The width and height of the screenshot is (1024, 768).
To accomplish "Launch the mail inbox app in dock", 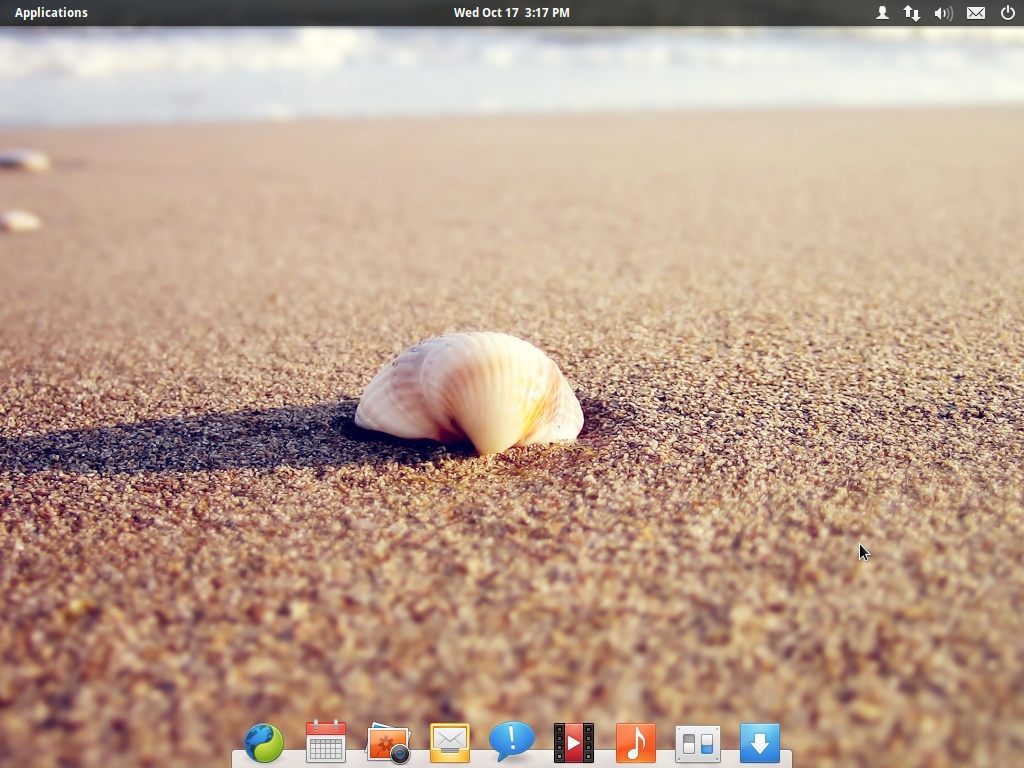I will 450,743.
